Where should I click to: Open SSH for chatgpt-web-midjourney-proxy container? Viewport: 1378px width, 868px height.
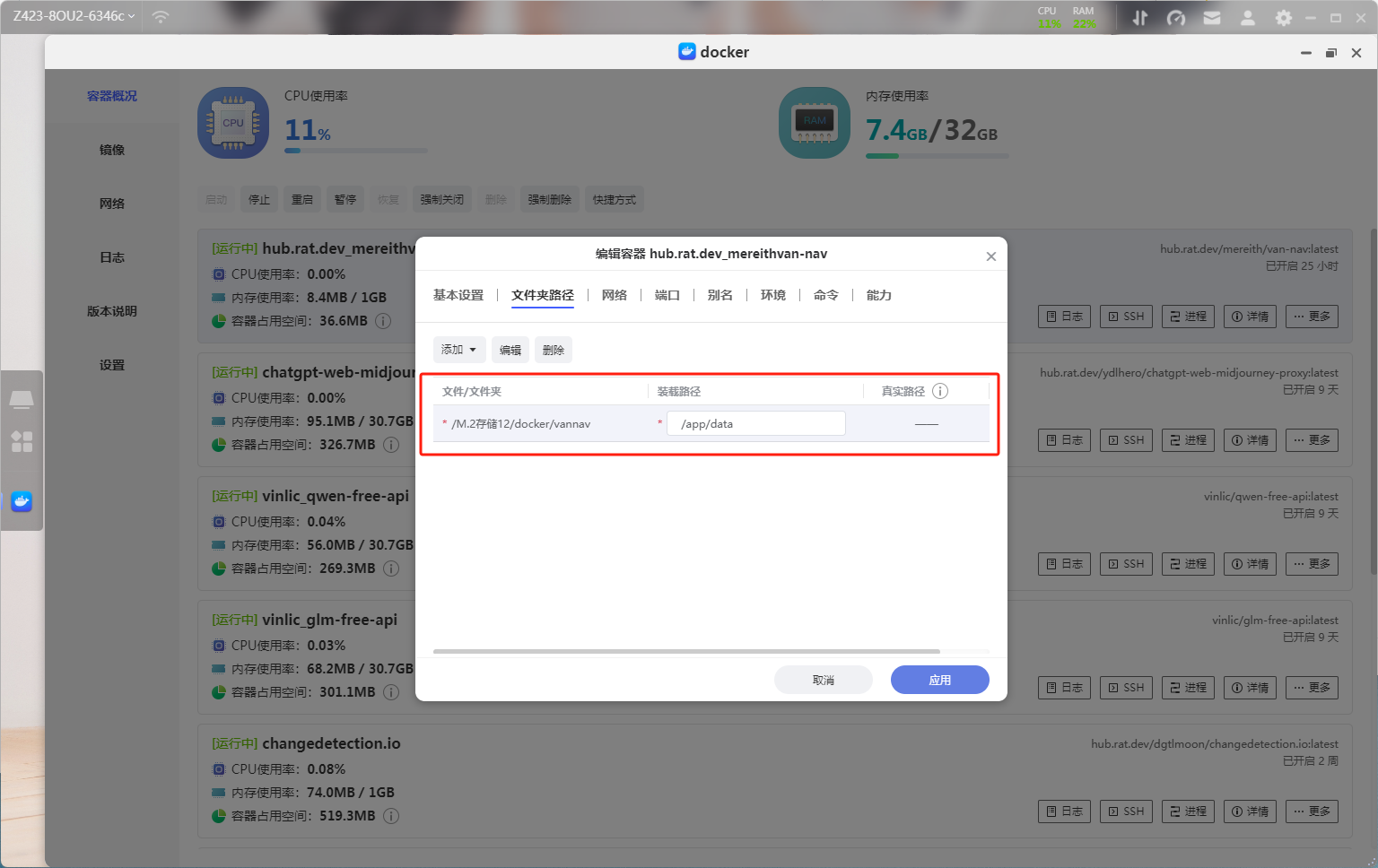click(1127, 440)
